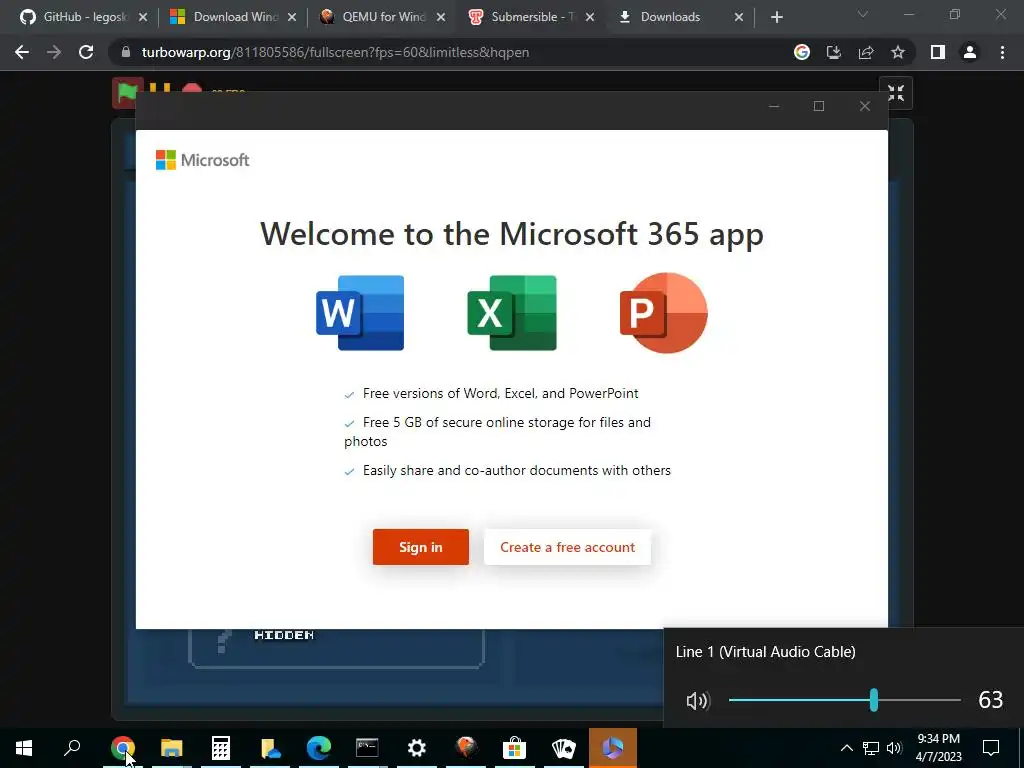
Task: Click the turbowarp.org address bar
Action: [451, 52]
